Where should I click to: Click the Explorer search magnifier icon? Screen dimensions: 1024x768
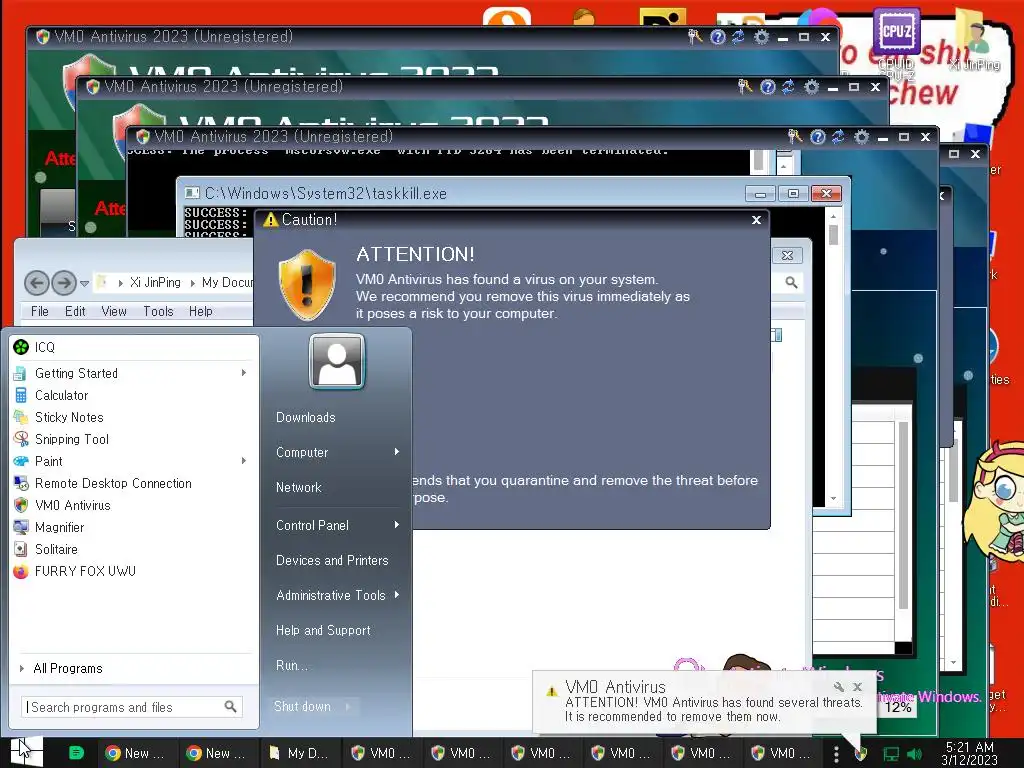(792, 283)
